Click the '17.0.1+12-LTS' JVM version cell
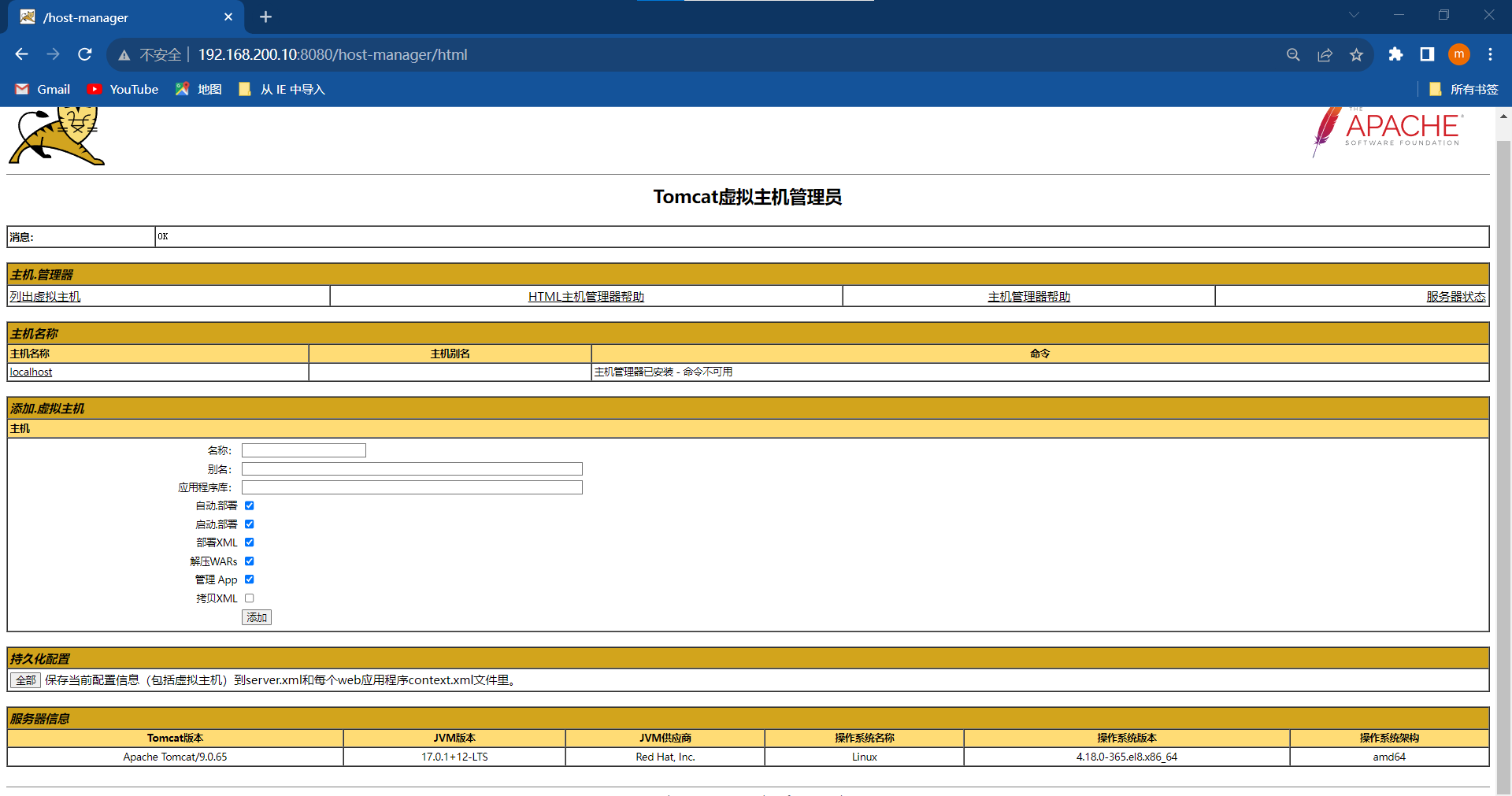This screenshot has height=796, width=1512. pos(454,757)
